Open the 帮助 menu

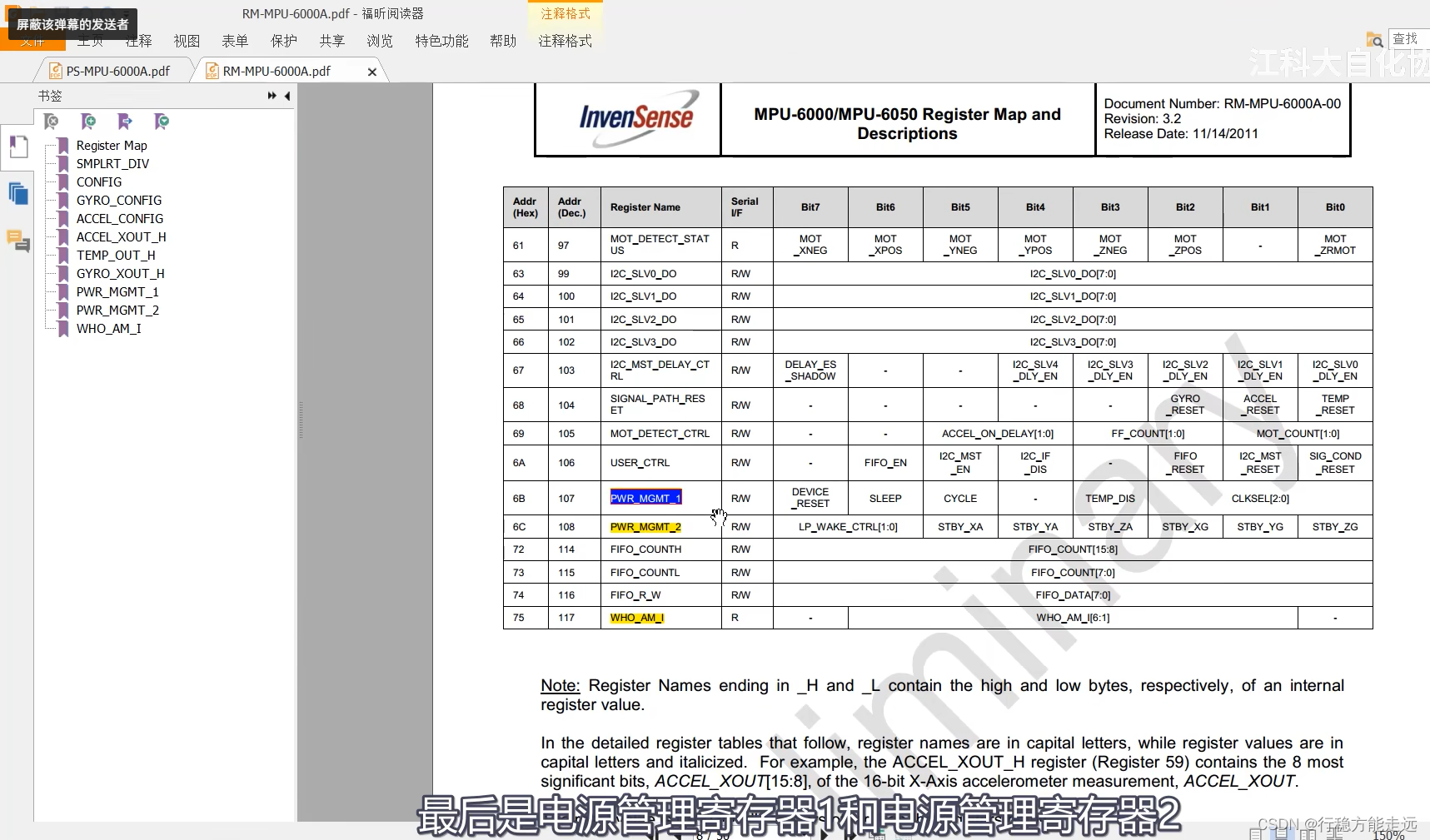pyautogui.click(x=503, y=41)
